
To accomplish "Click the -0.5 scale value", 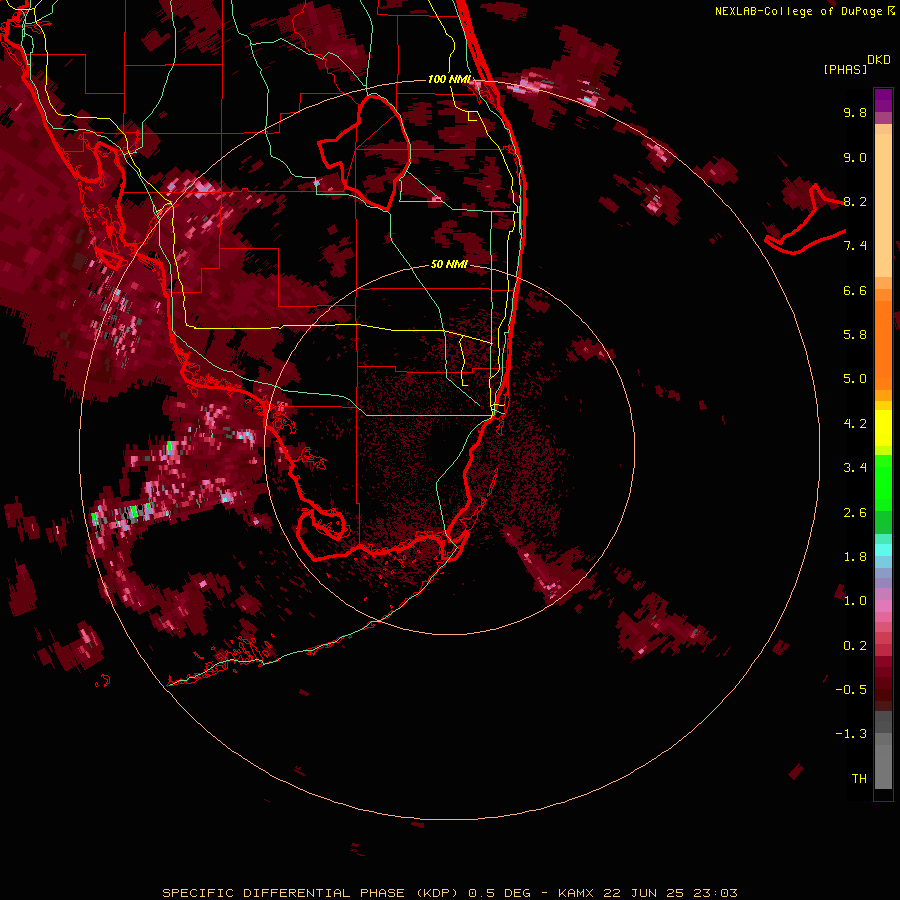I will (x=851, y=690).
